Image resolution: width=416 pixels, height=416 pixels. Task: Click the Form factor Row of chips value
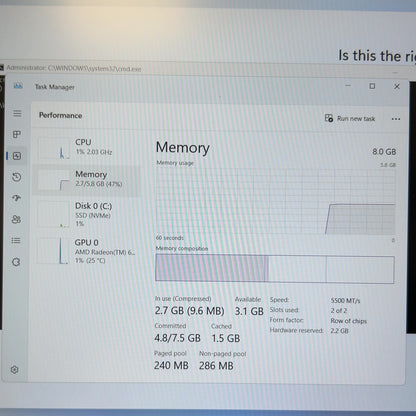tap(348, 321)
